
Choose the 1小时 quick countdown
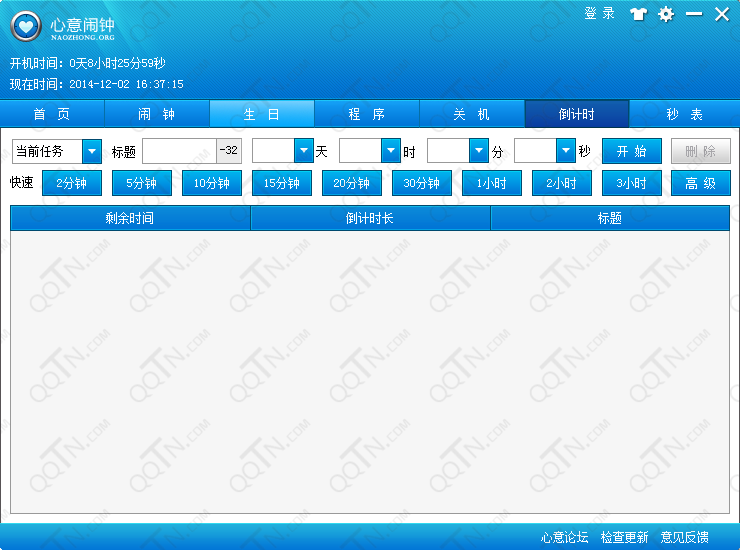492,183
